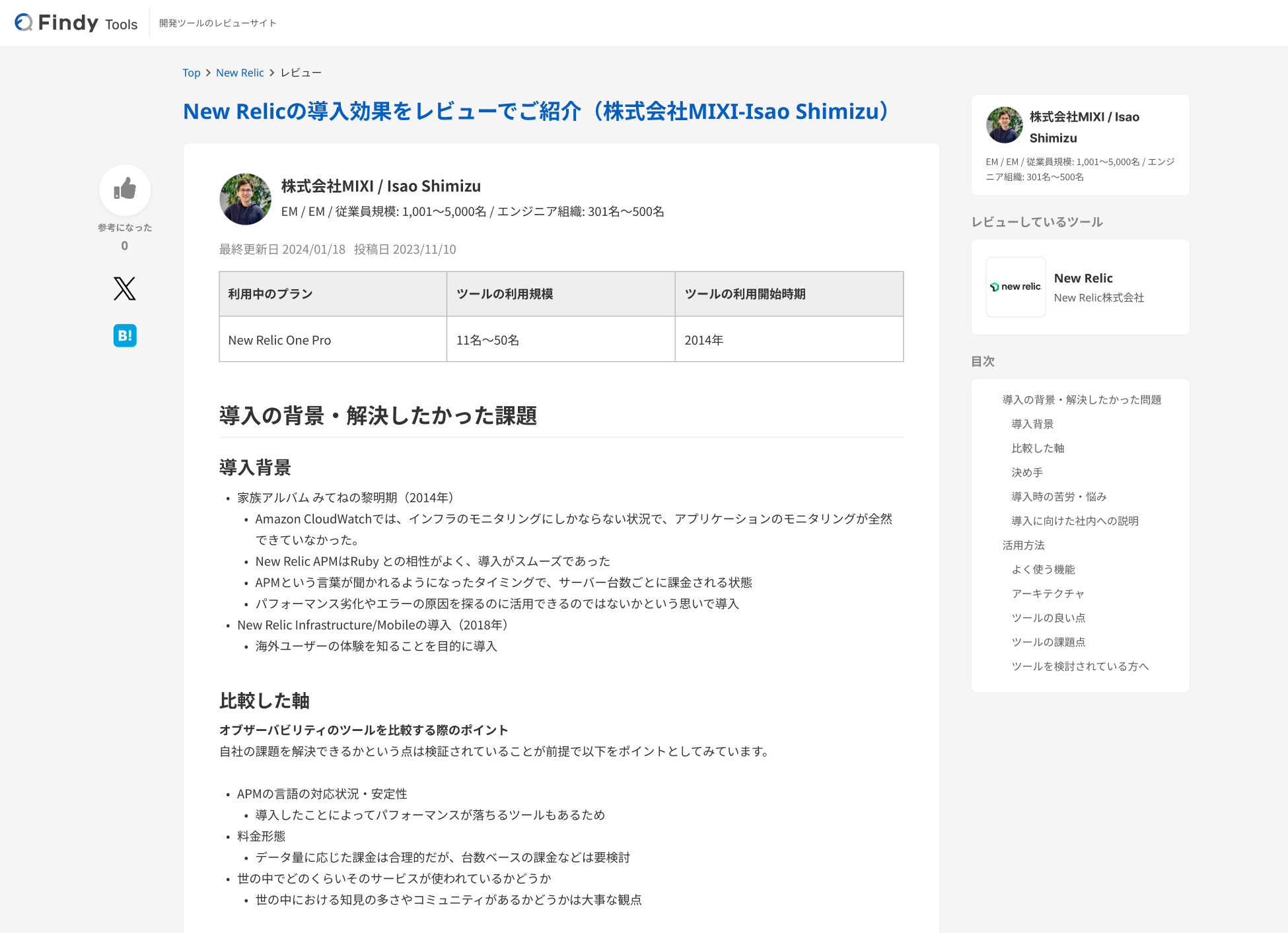Go to アーキテクチャ in contents
The width and height of the screenshot is (1288, 933).
[x=1048, y=594]
